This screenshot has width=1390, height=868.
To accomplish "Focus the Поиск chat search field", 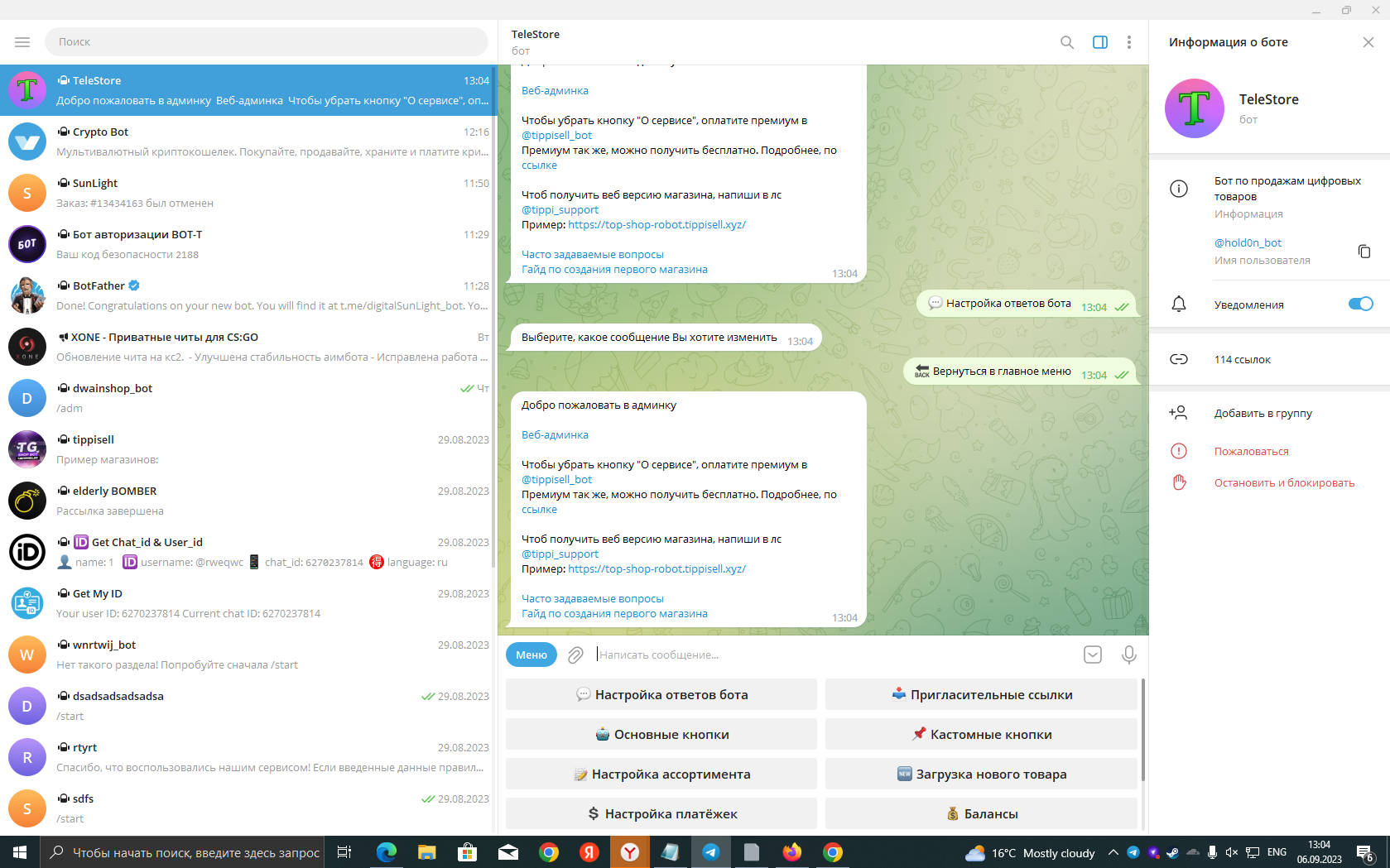I will pos(267,41).
